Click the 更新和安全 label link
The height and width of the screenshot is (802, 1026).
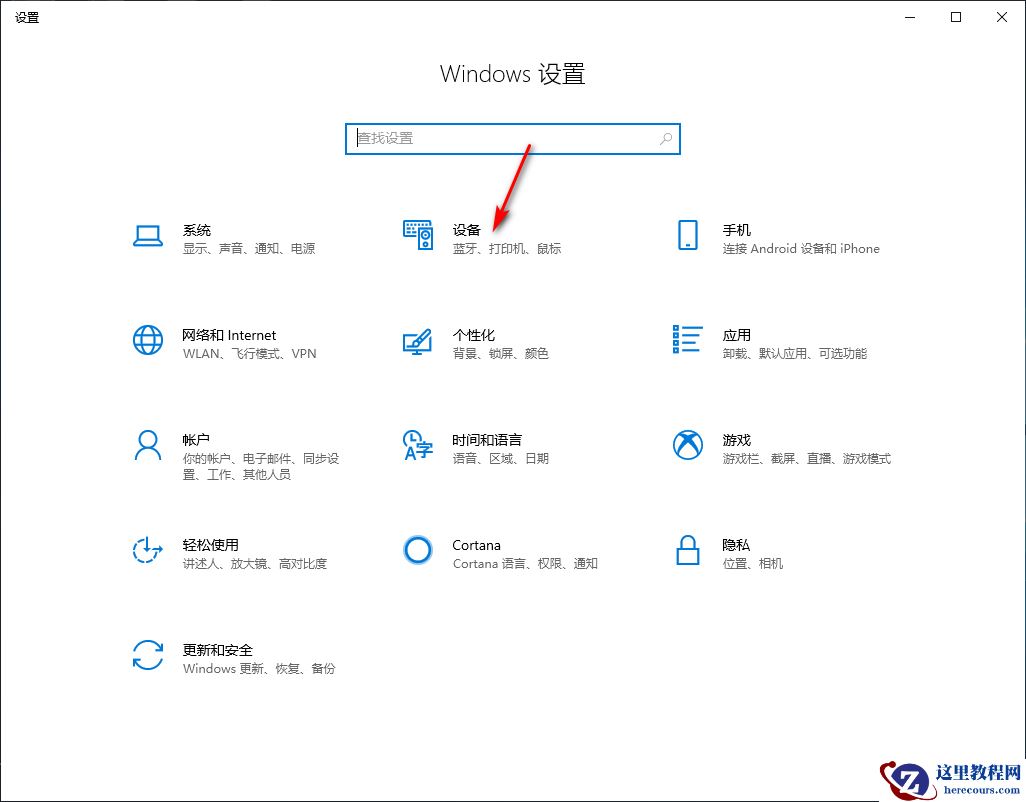coord(217,649)
